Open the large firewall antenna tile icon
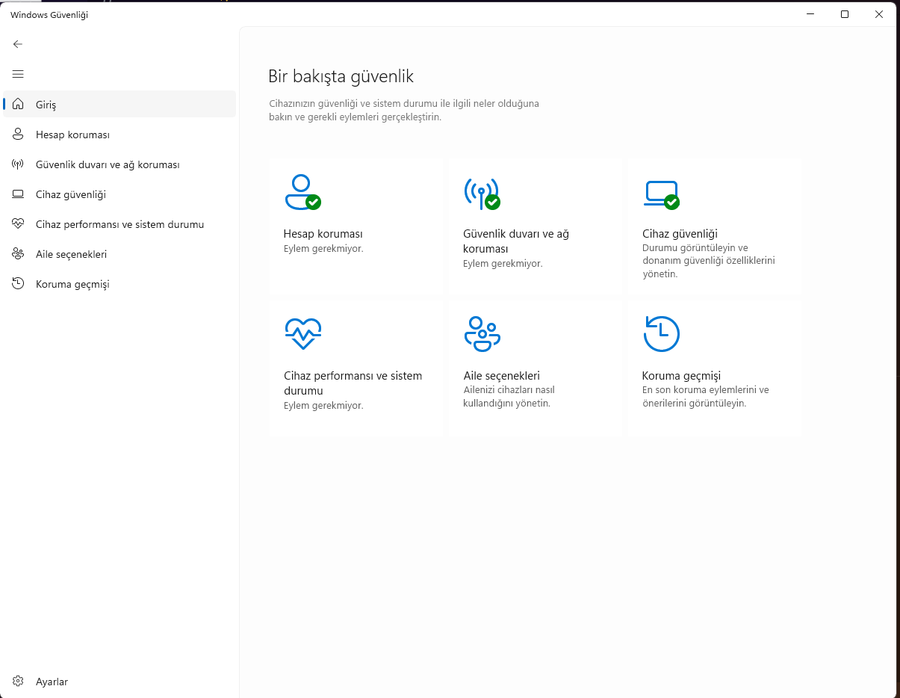The height and width of the screenshot is (698, 900). coord(482,193)
